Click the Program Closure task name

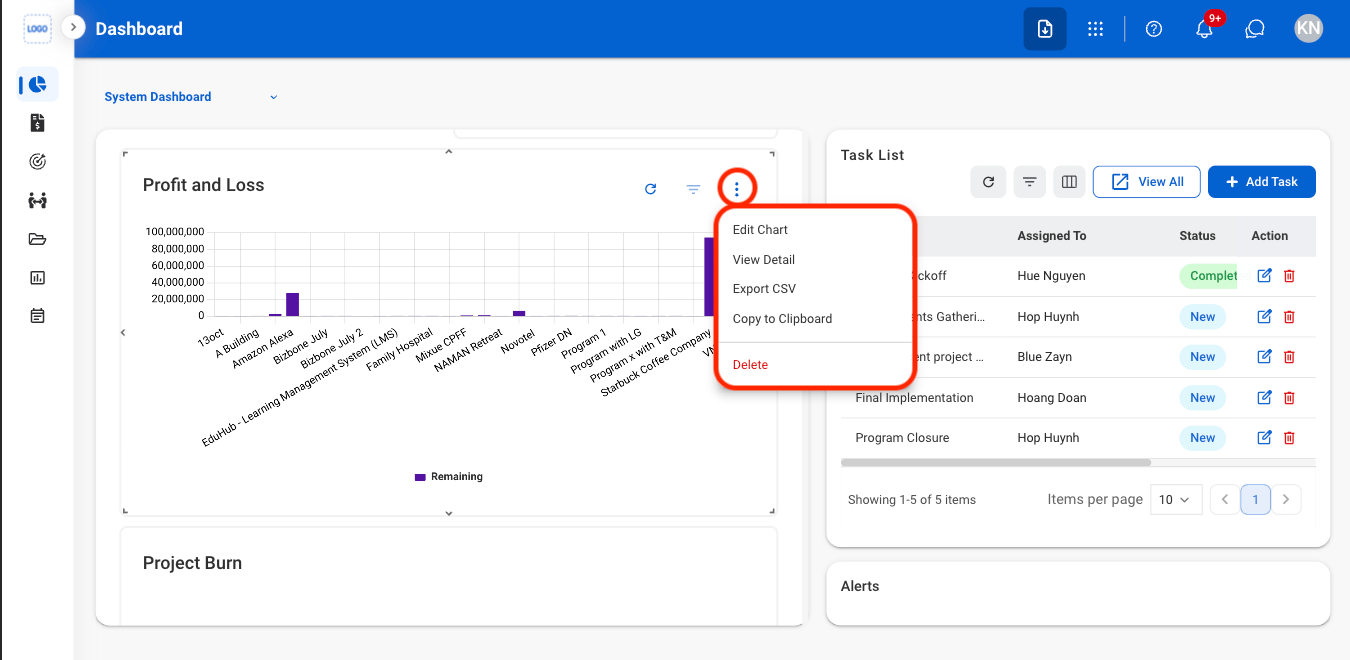tap(902, 438)
